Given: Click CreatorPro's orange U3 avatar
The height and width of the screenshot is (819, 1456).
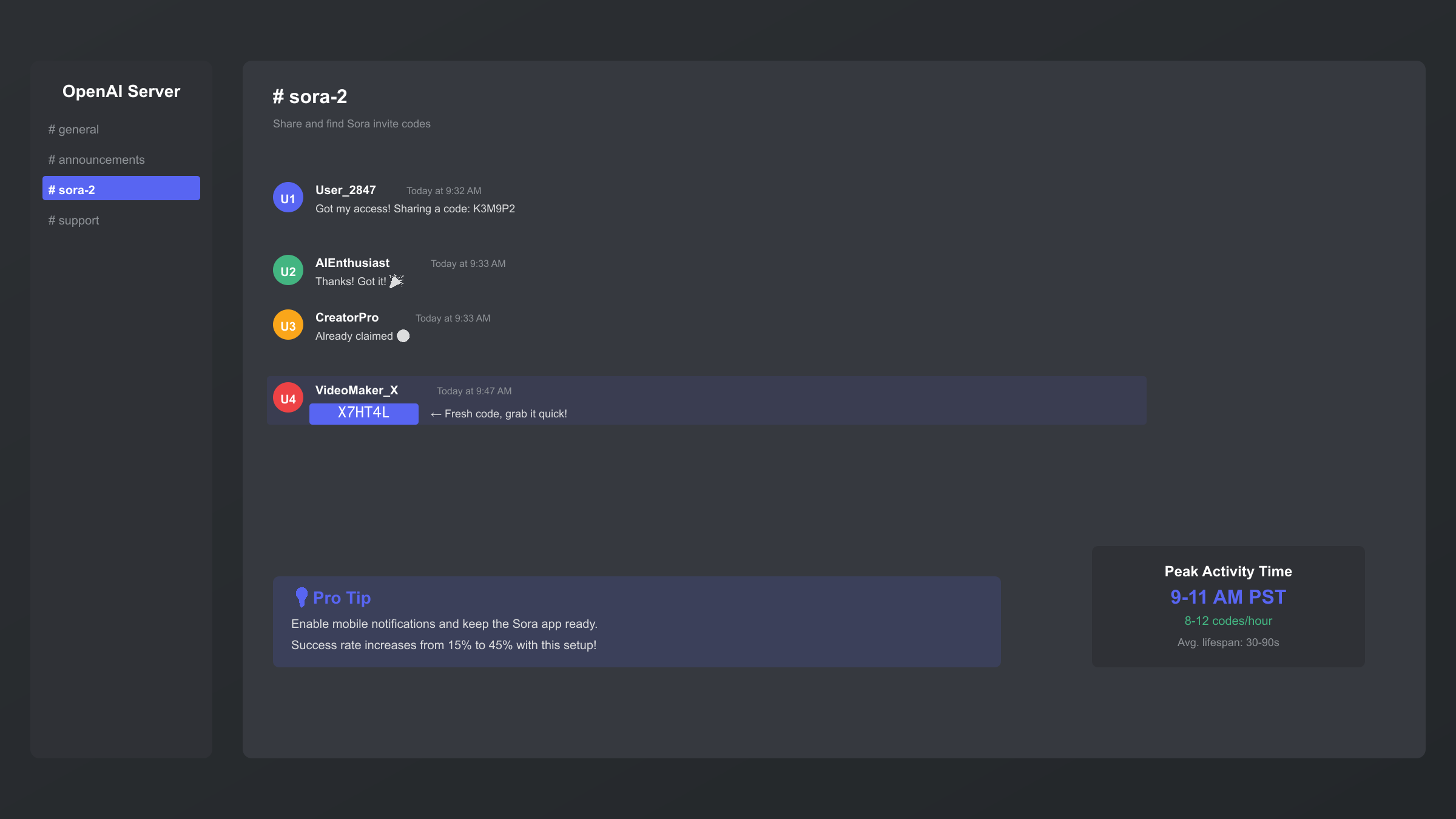Looking at the screenshot, I should point(288,325).
